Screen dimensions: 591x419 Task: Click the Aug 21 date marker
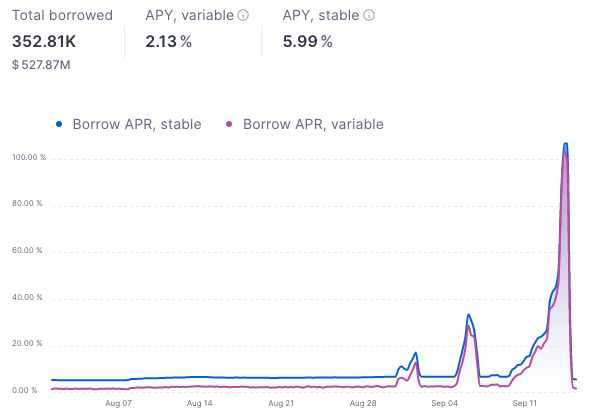281,403
